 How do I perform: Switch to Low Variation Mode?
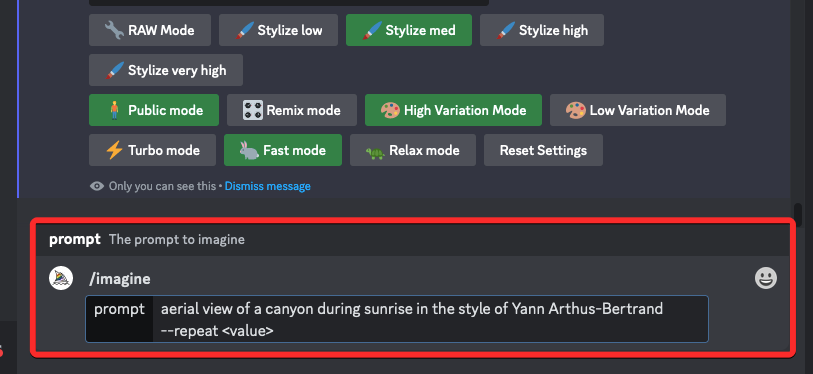(x=638, y=110)
